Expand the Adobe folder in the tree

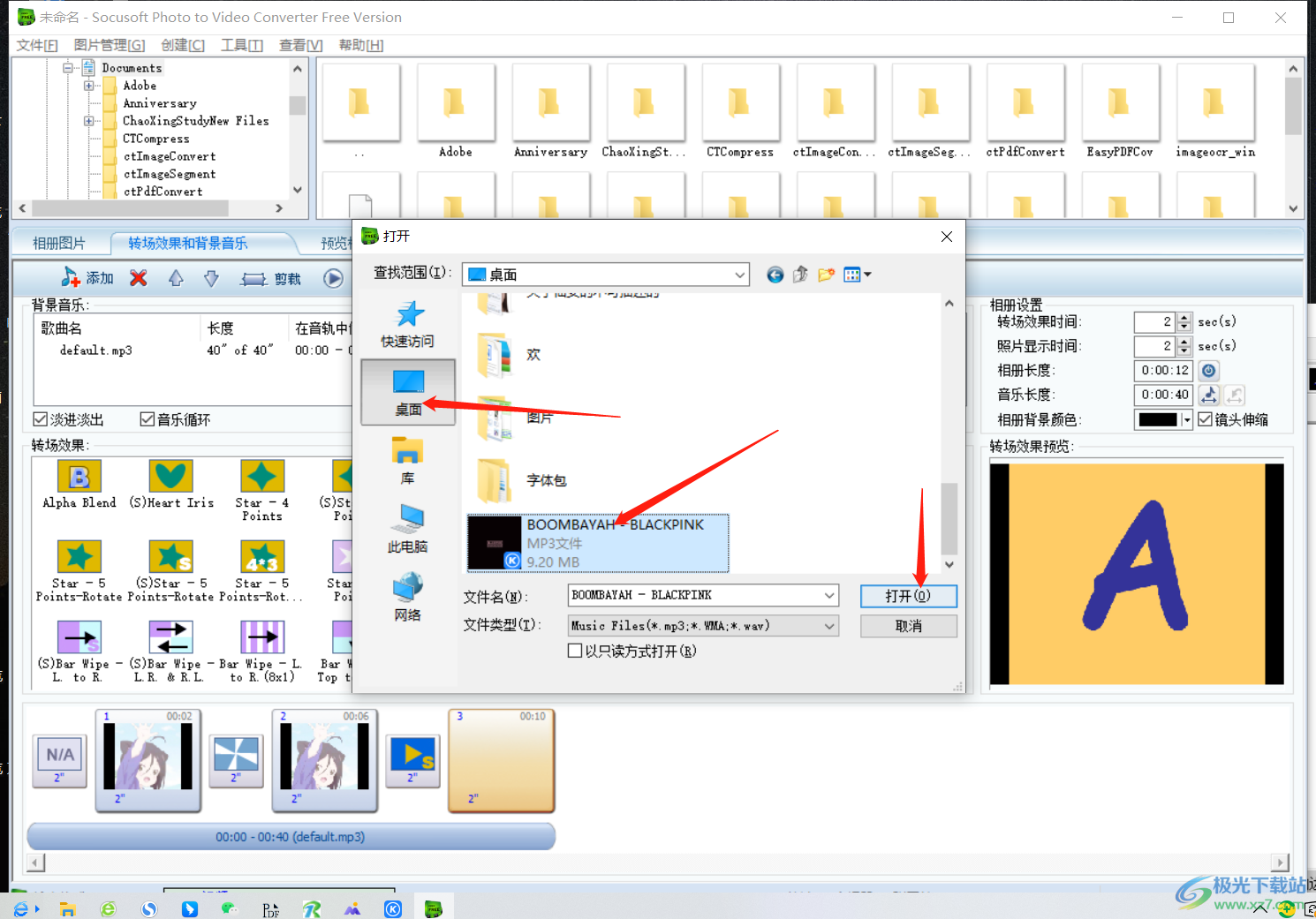(x=89, y=86)
